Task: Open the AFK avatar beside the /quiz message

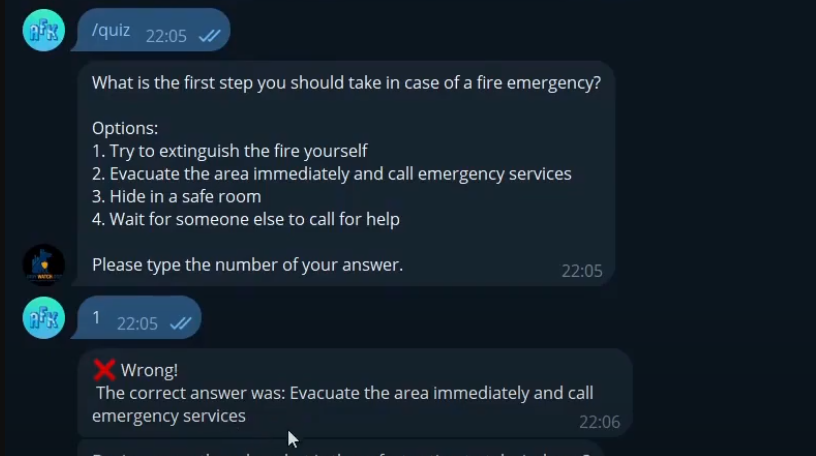Action: tap(44, 30)
